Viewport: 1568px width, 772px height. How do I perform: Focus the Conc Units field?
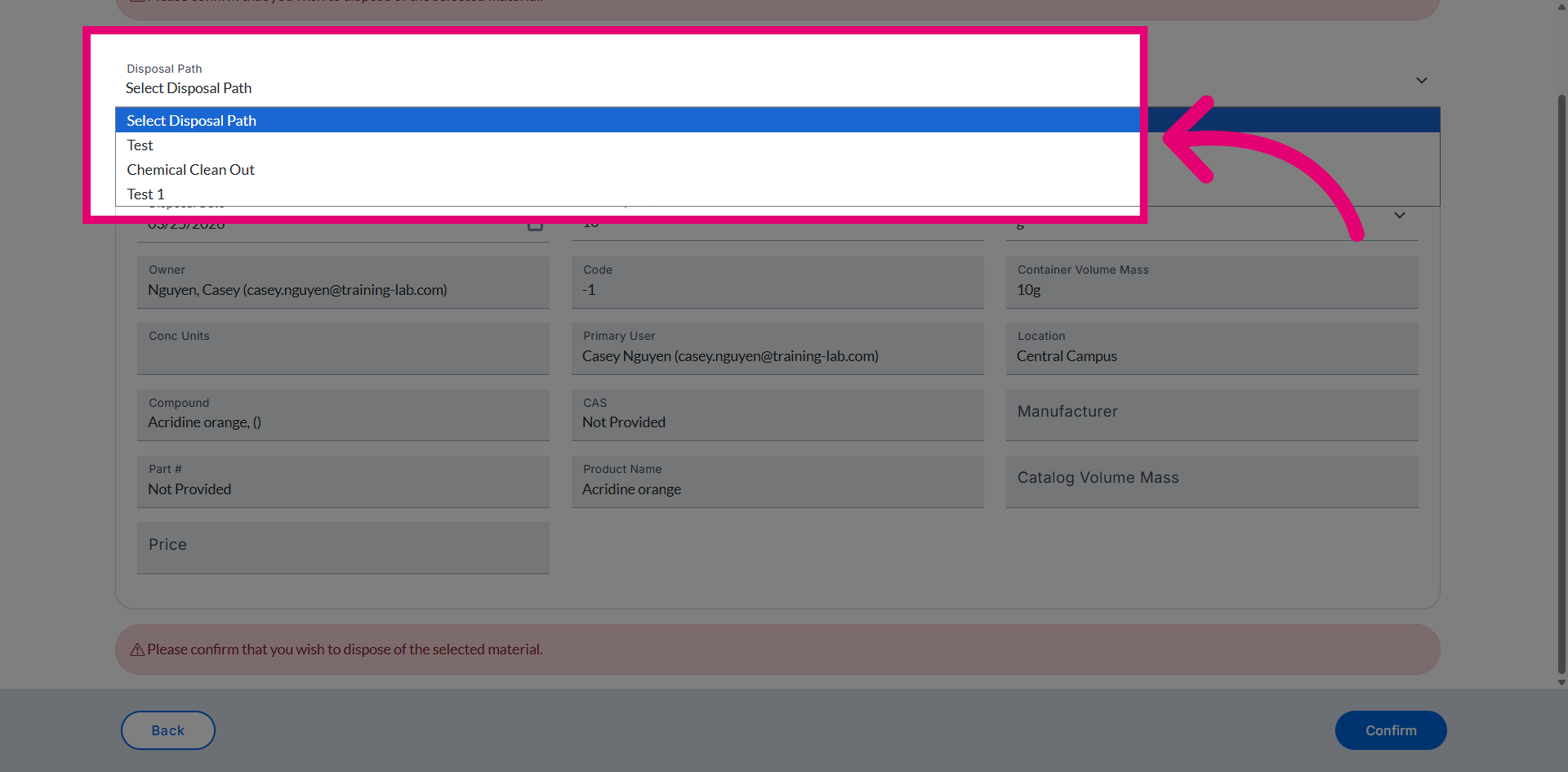[343, 349]
